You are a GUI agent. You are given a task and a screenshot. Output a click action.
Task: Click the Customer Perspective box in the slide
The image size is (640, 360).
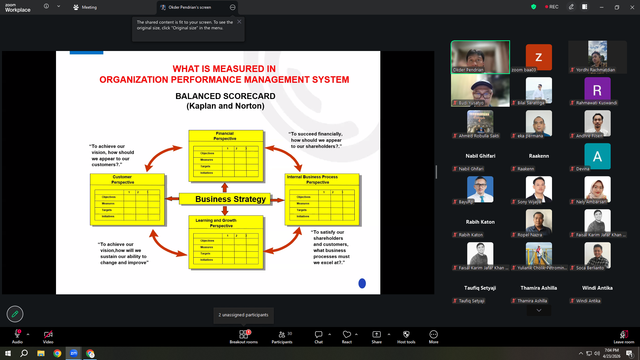127,199
